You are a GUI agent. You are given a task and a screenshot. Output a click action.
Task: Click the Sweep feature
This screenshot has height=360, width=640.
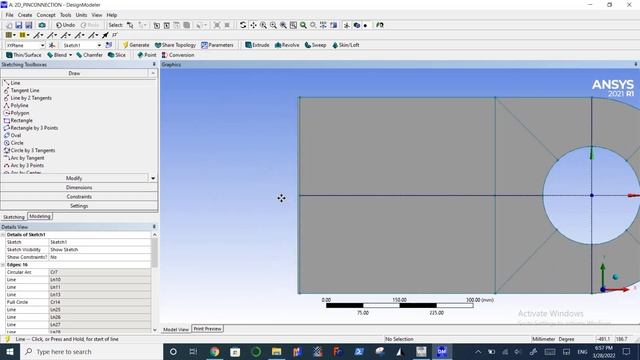[x=316, y=45]
